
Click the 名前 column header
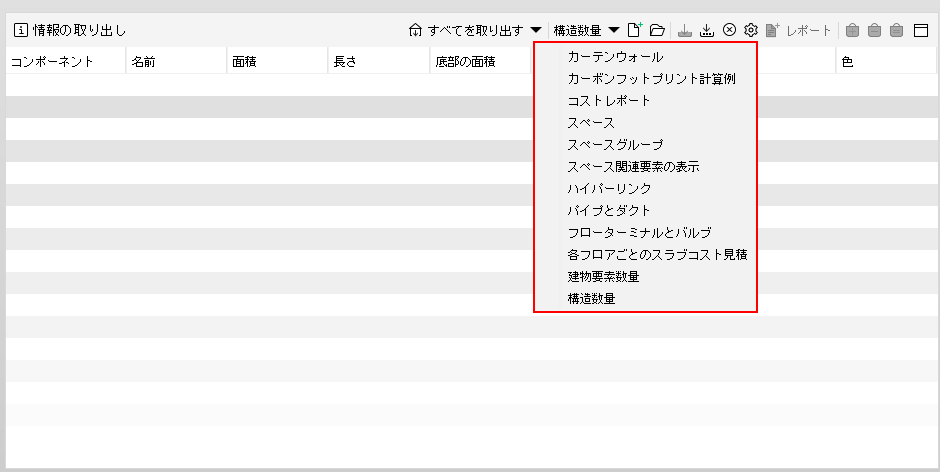tap(176, 61)
